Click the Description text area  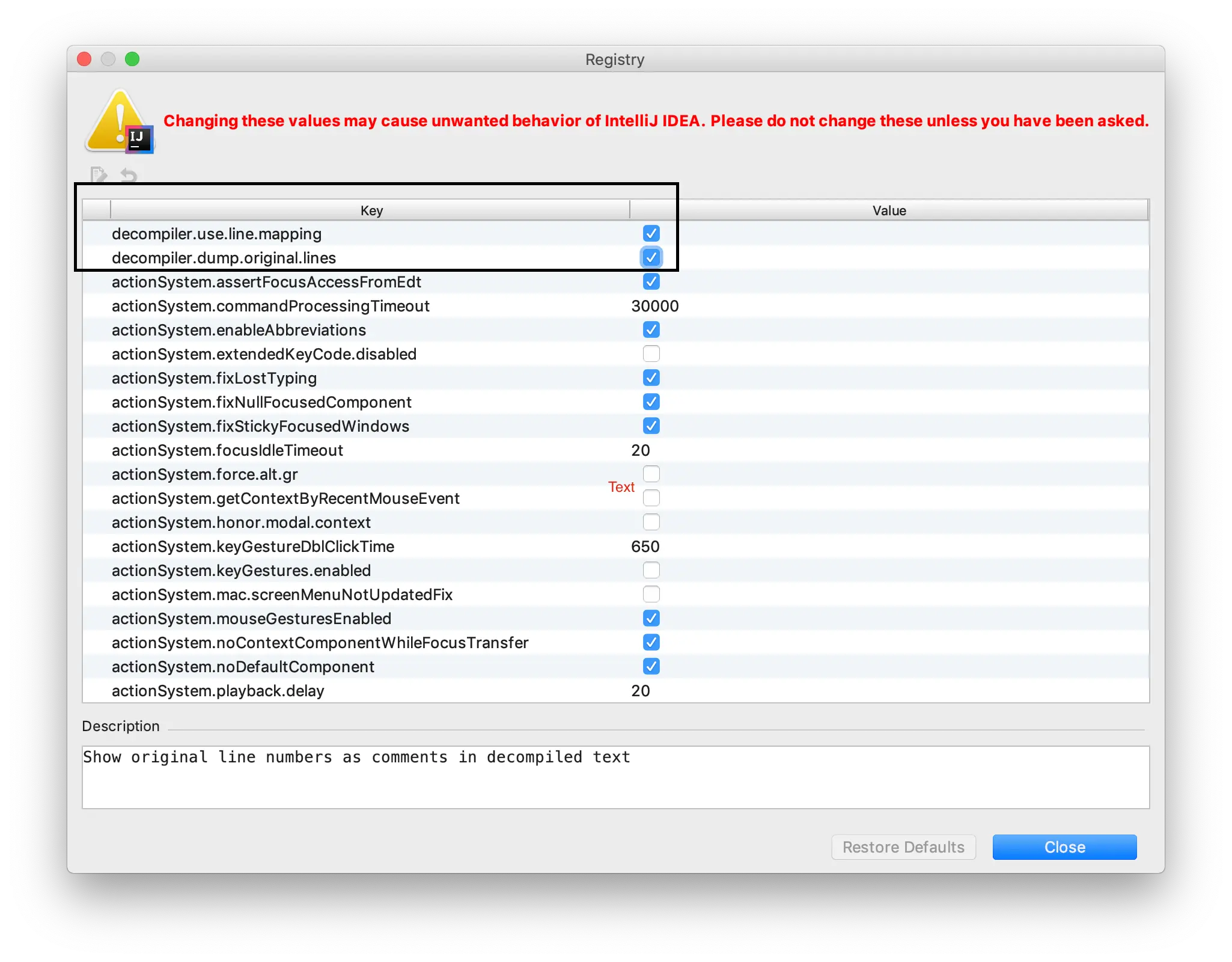pyautogui.click(x=615, y=777)
